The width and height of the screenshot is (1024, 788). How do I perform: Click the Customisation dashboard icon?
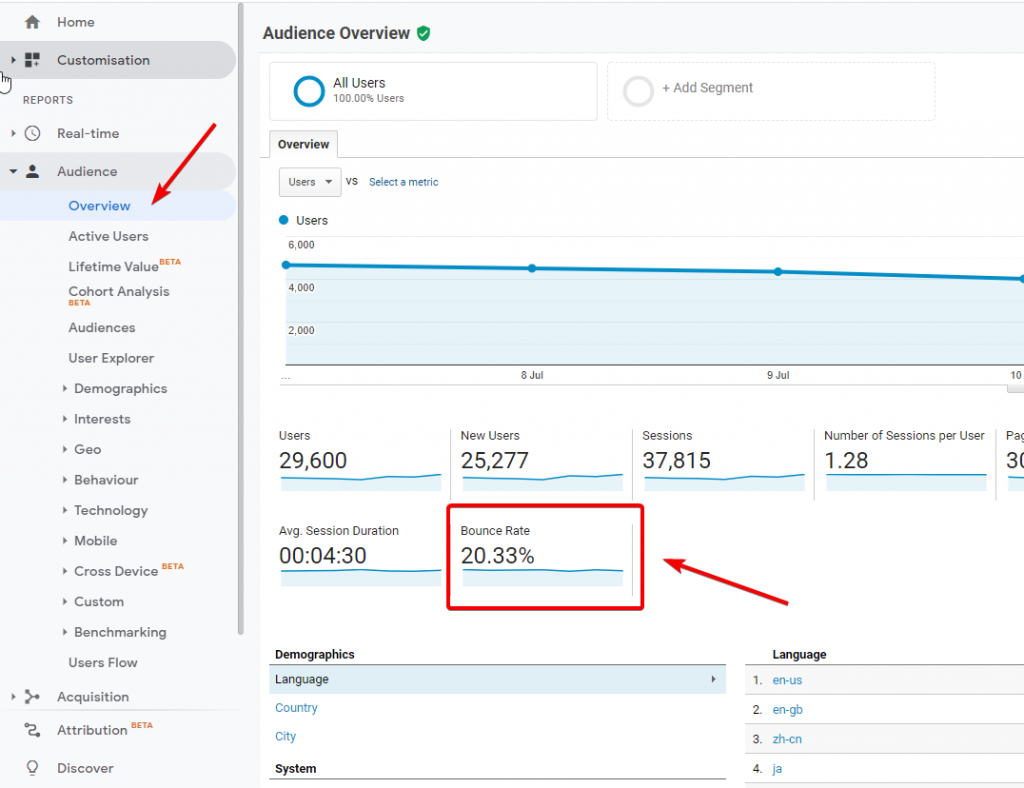(x=32, y=60)
